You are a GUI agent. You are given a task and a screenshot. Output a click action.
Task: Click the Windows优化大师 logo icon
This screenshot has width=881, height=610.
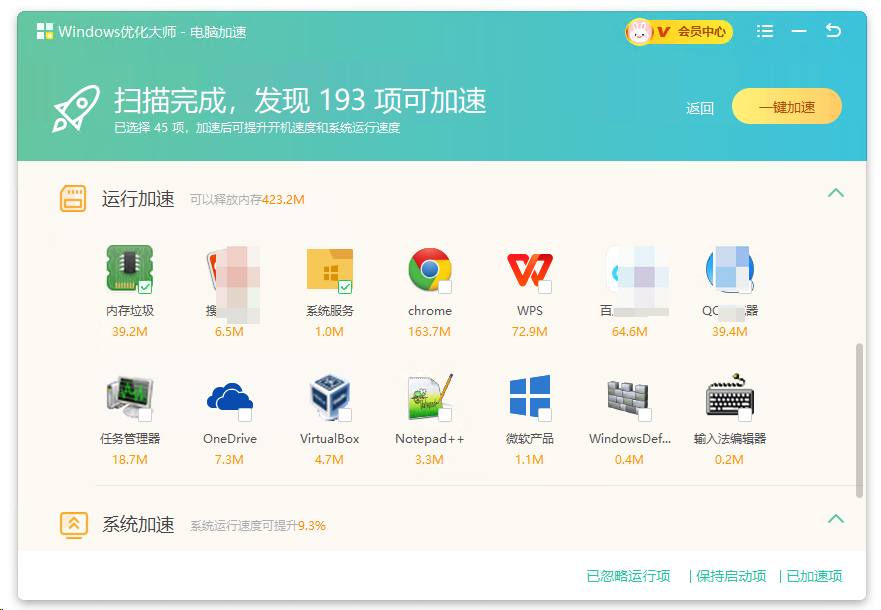click(45, 31)
